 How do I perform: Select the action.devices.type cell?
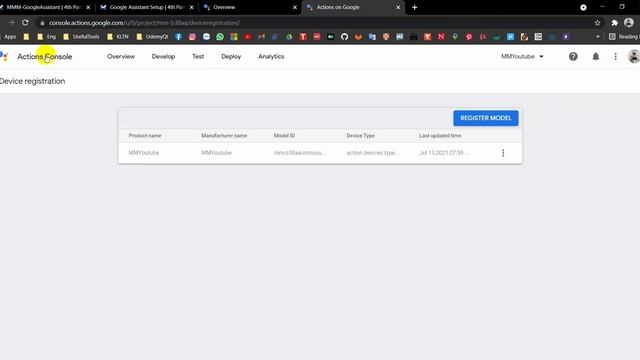pyautogui.click(x=372, y=153)
